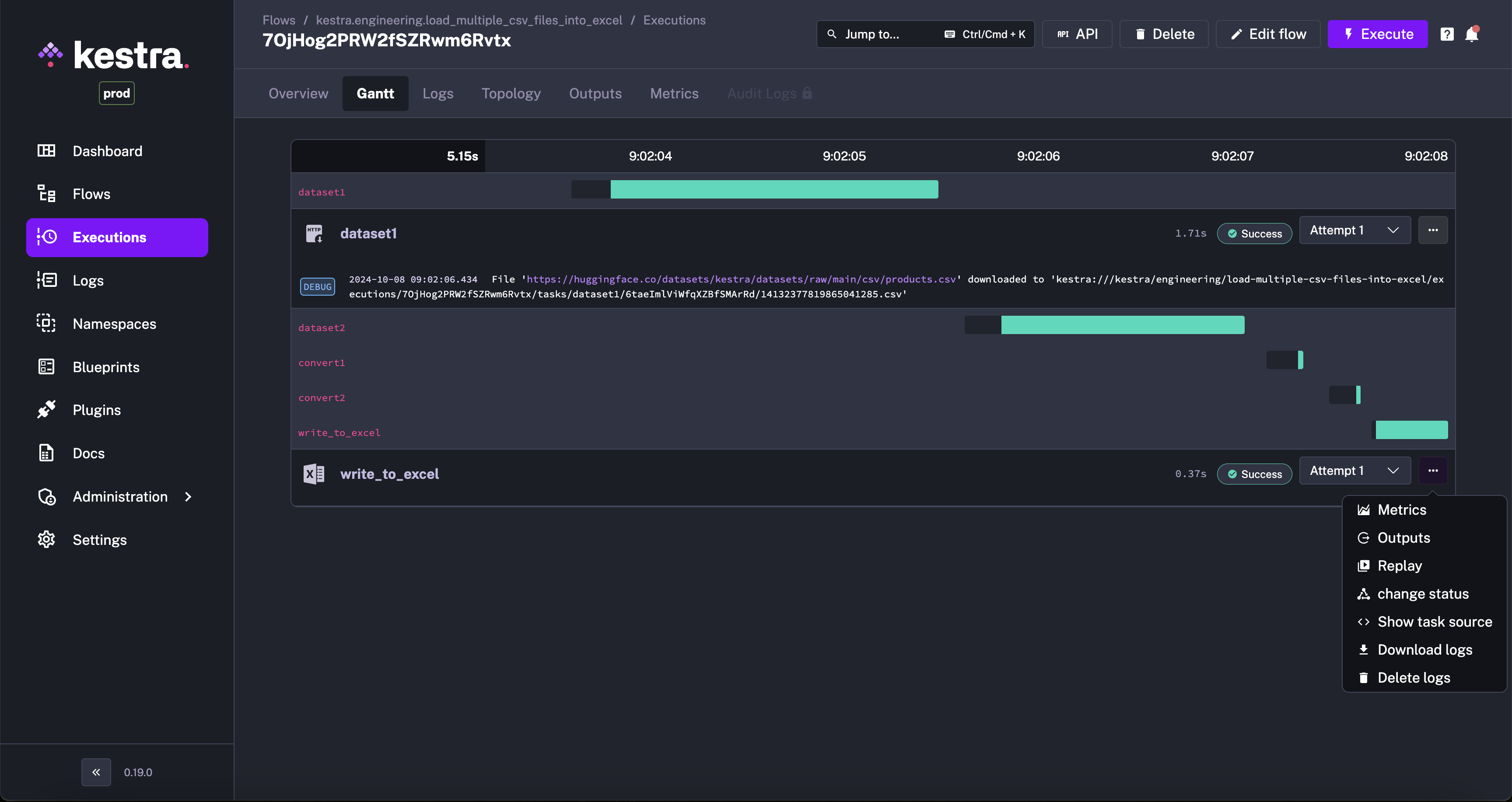Click the HTTP download icon beside dataset1
The height and width of the screenshot is (802, 1512).
click(314, 234)
